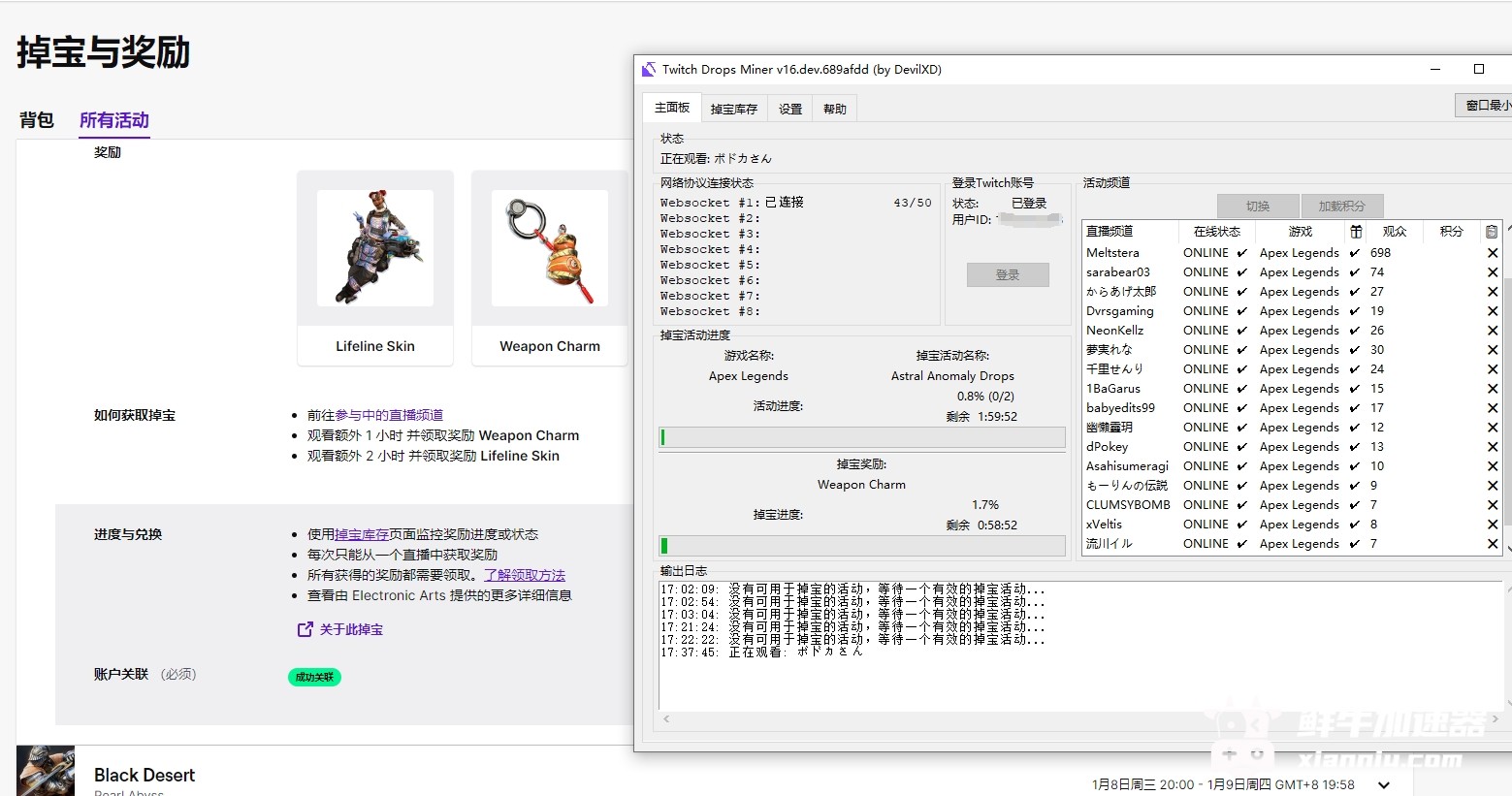The image size is (1512, 796).
Task: Open the 参与中的直播频道 link
Action: pyautogui.click(x=389, y=415)
